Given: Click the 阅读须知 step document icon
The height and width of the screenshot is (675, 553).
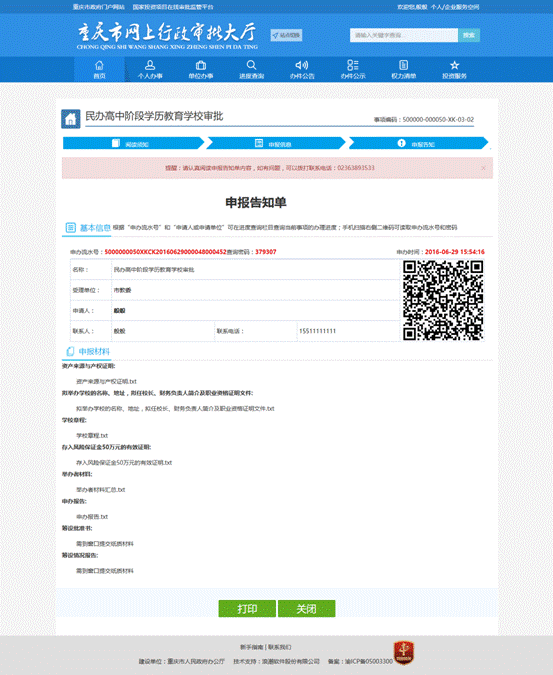Looking at the screenshot, I should (115, 143).
